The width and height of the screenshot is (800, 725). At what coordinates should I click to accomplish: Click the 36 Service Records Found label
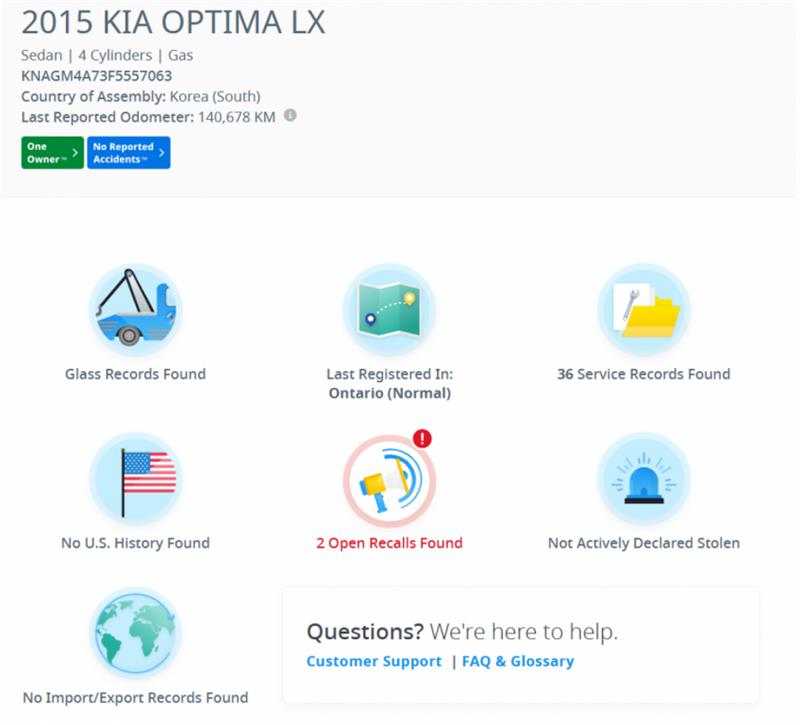644,374
